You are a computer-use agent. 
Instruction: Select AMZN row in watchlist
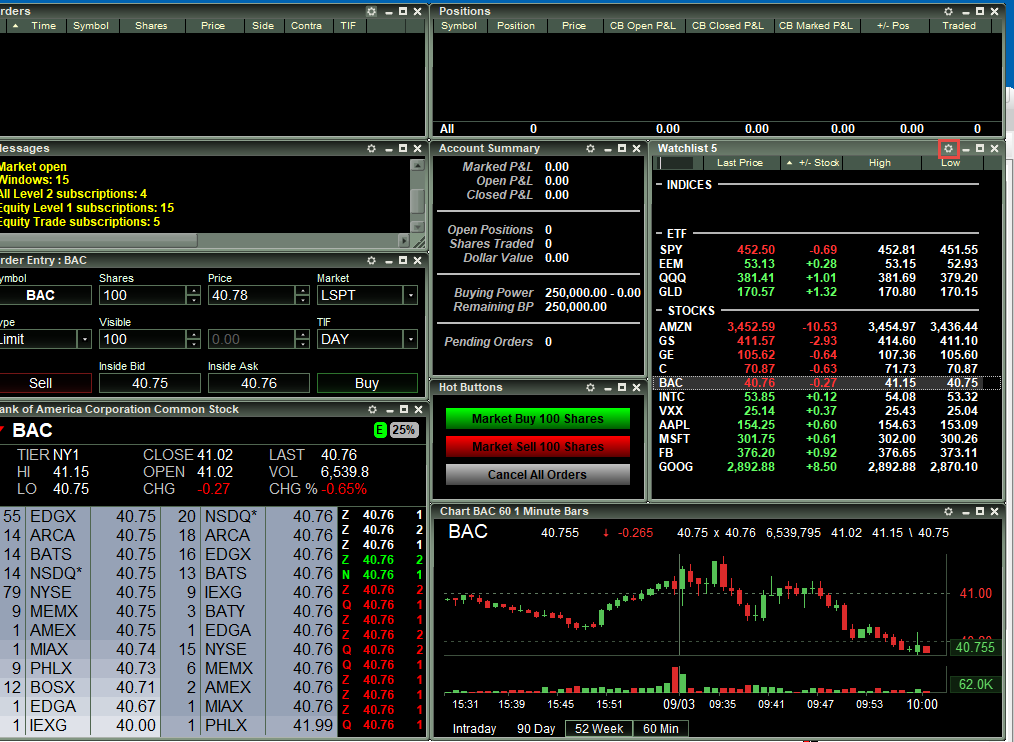[819, 327]
